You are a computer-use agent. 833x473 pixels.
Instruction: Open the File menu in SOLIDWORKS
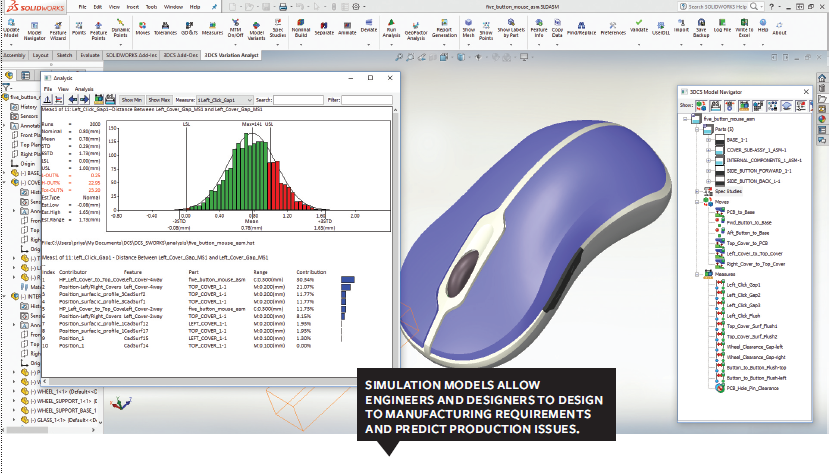coord(82,7)
